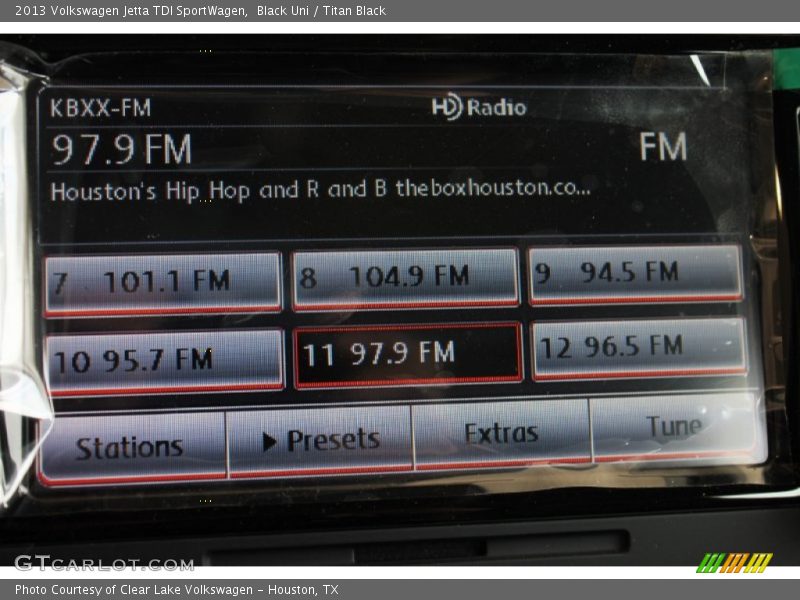Click the striped color logo at bottom right
This screenshot has height=600, width=800.
(734, 563)
